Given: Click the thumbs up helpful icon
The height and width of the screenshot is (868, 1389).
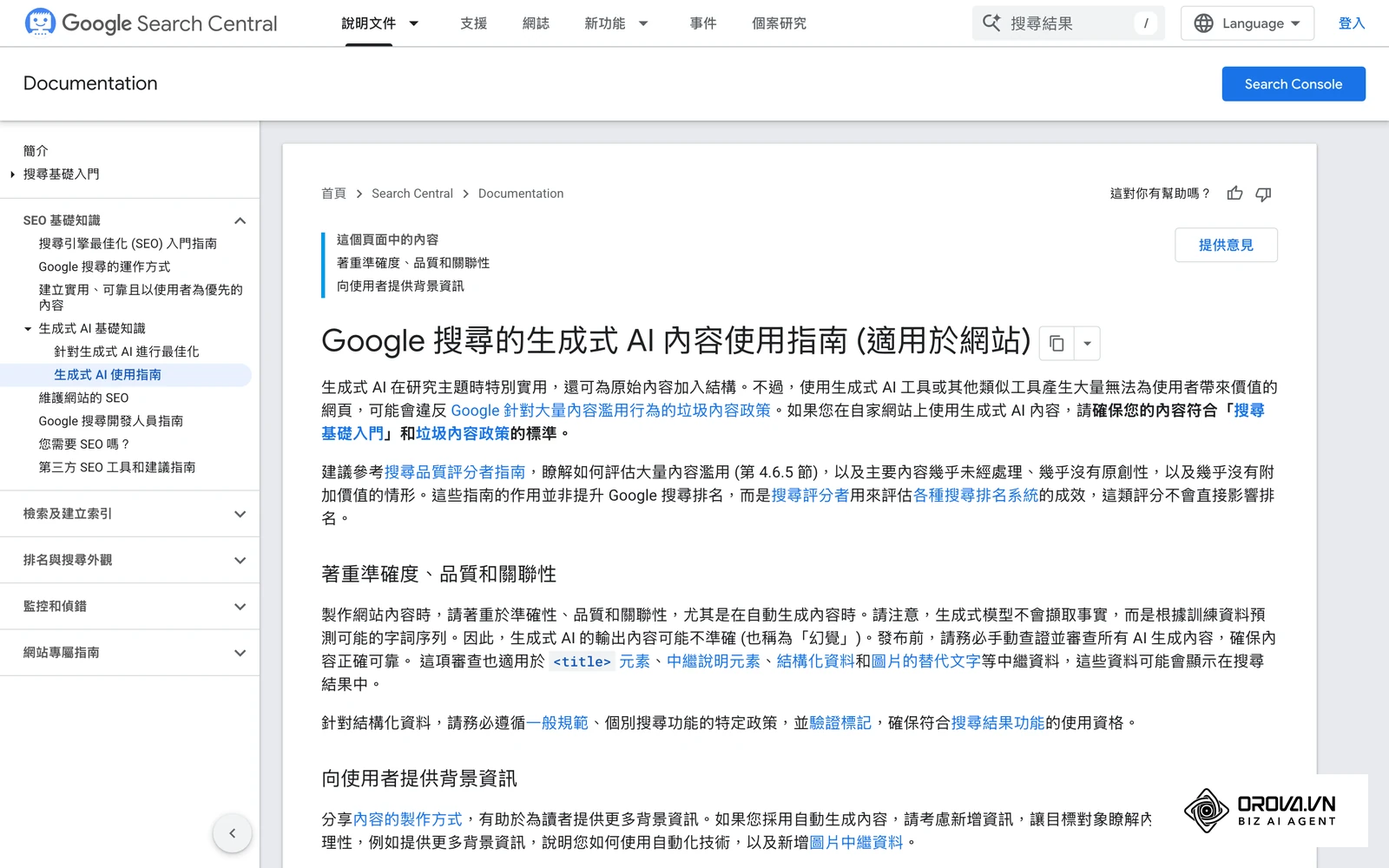Looking at the screenshot, I should point(1234,194).
